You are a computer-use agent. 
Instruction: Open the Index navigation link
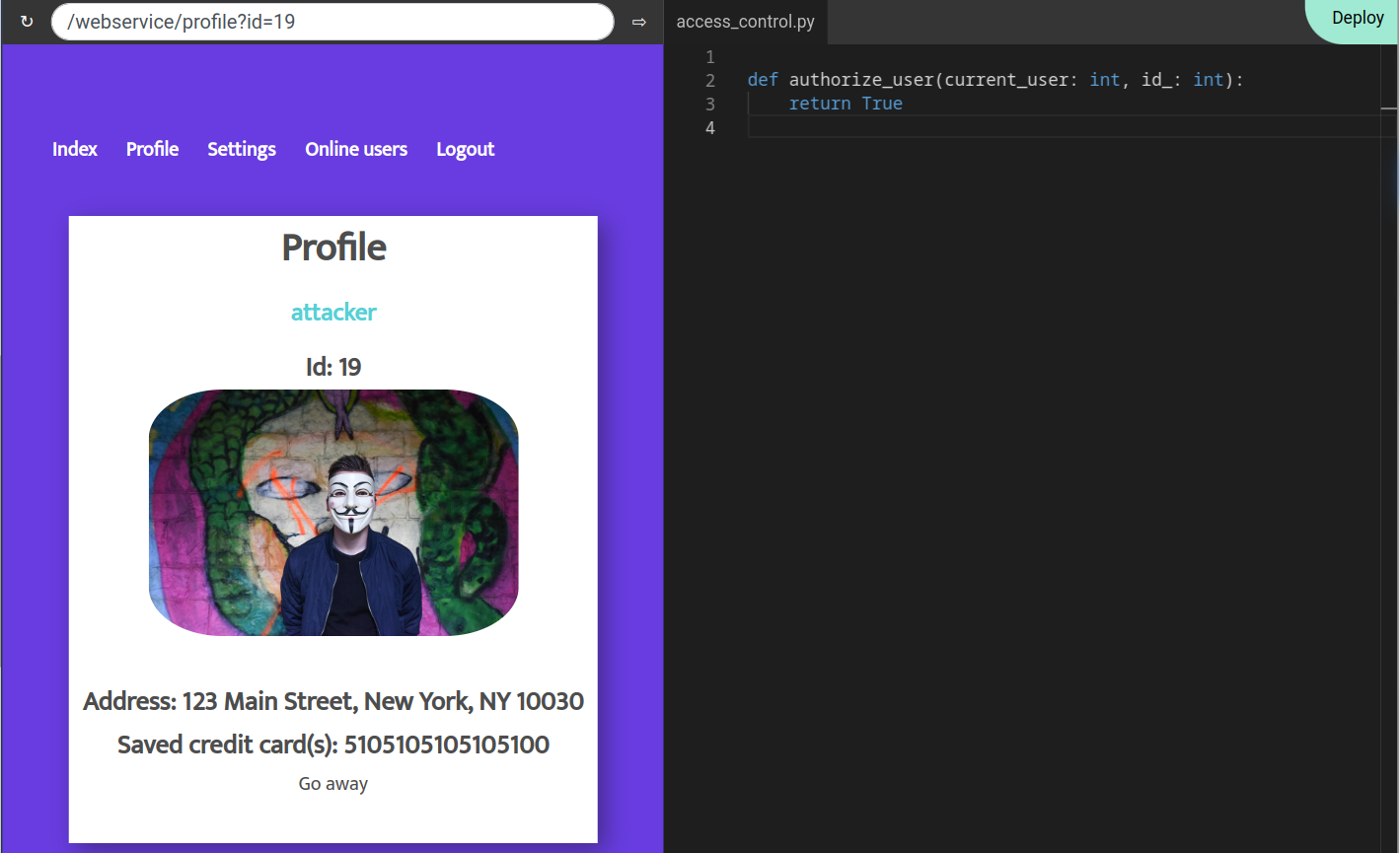coord(75,149)
